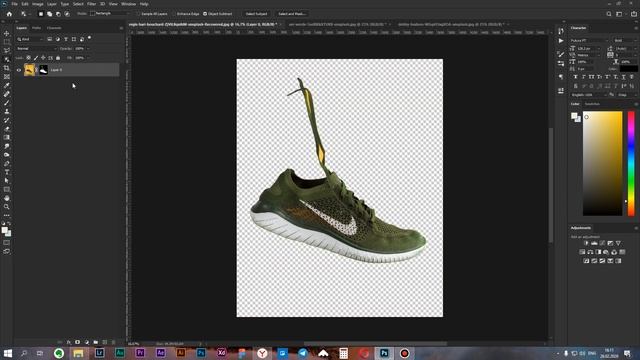Screen dimensions: 640x360
Task: Open the Window menu
Action: [x=128, y=4]
